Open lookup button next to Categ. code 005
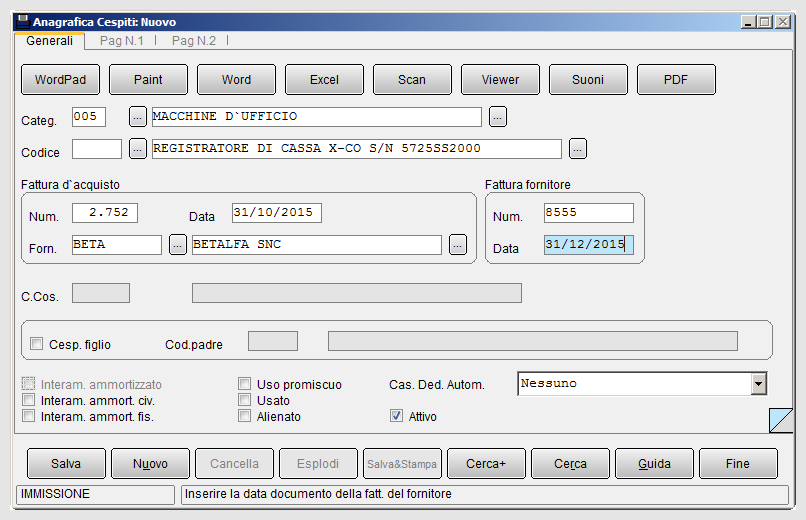 point(137,117)
